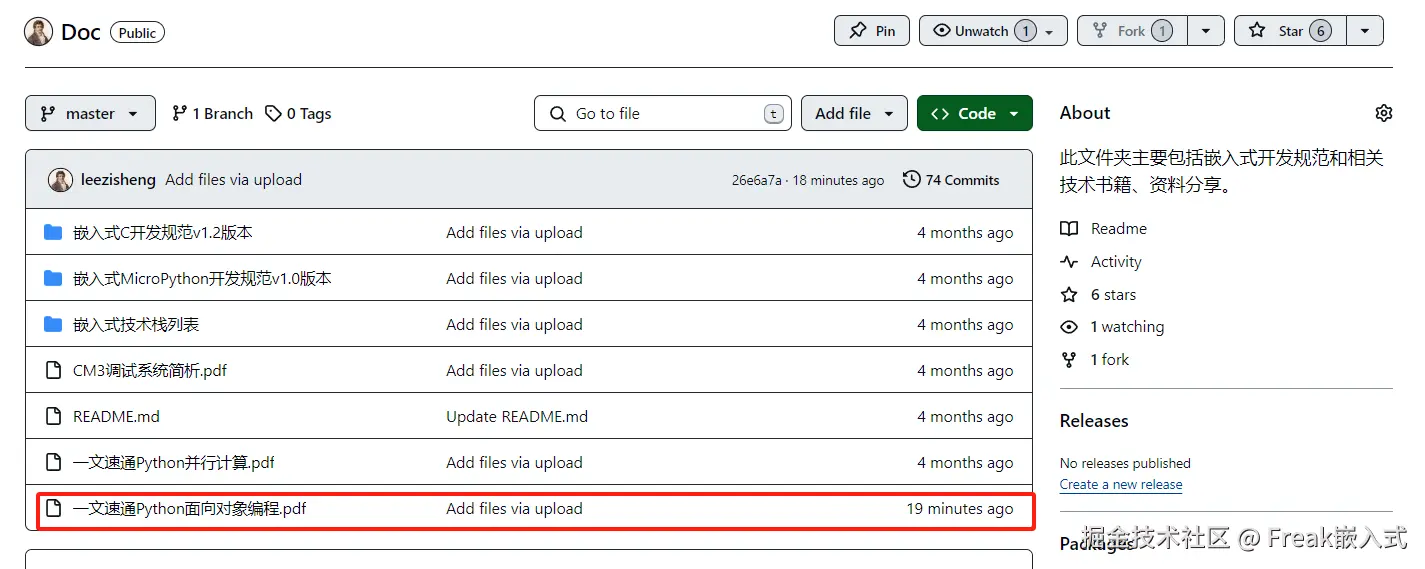Viewport: 1425px width, 569px height.
Task: Star the repository
Action: 1290,31
